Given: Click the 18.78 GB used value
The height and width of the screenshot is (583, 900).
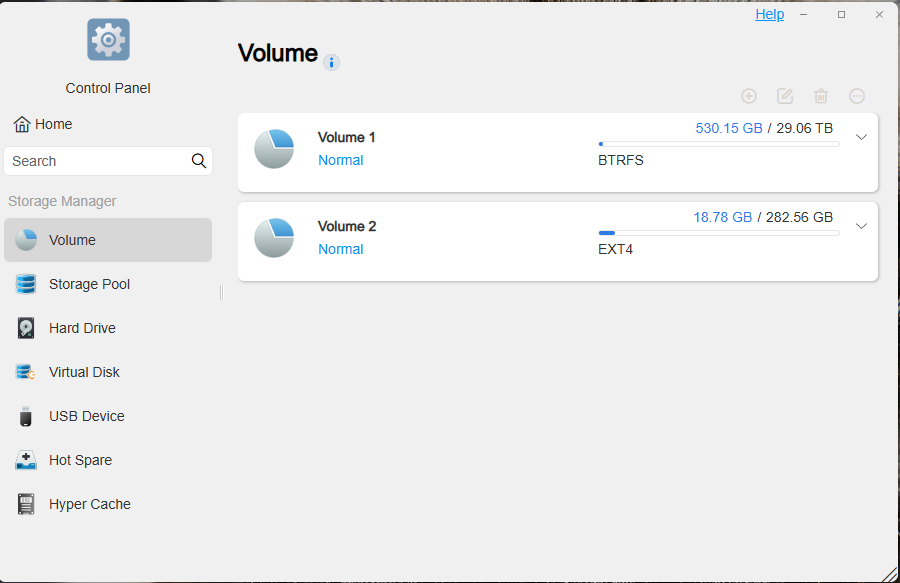Looking at the screenshot, I should [x=722, y=217].
